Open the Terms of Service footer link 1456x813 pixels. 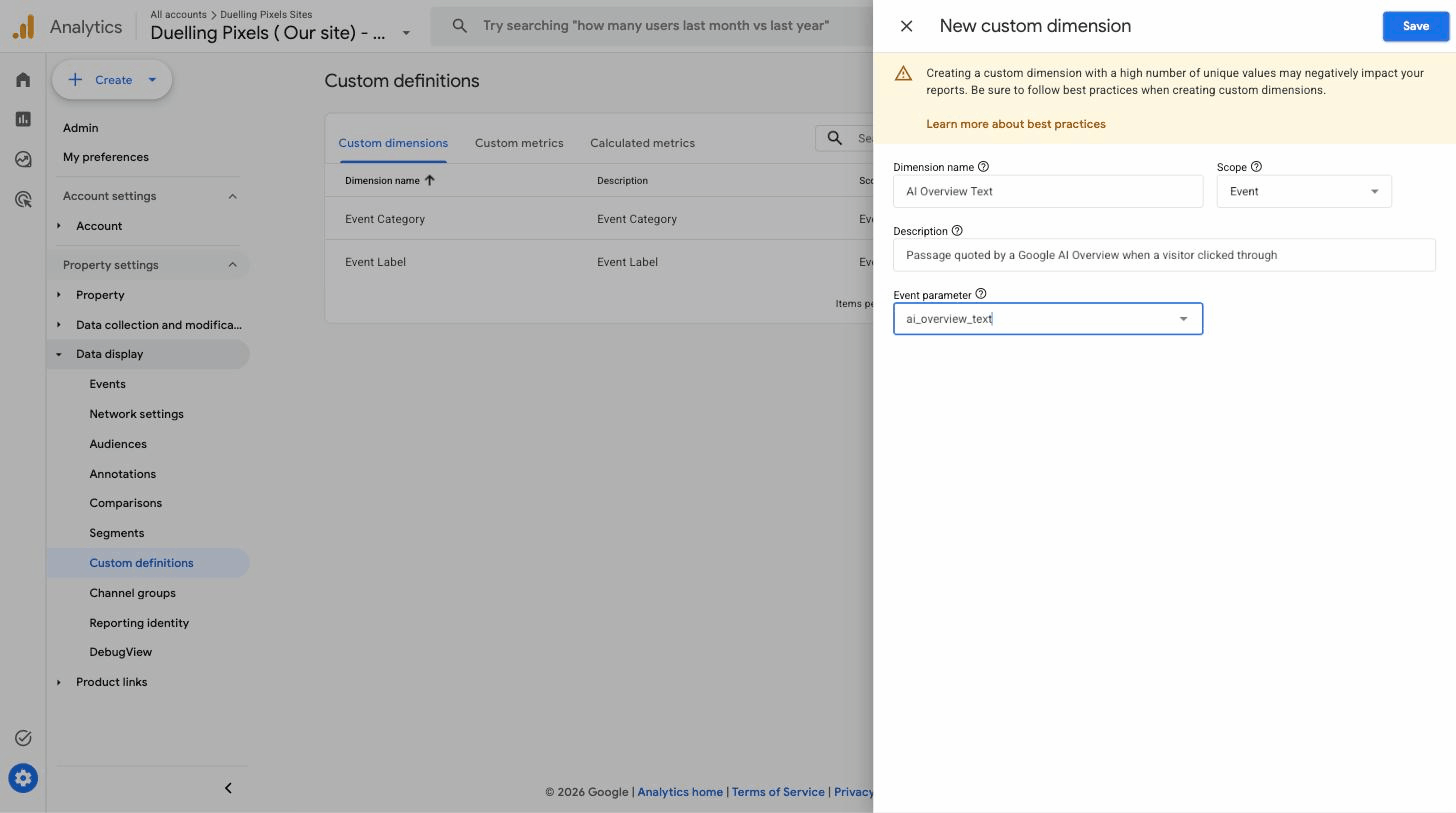click(778, 792)
